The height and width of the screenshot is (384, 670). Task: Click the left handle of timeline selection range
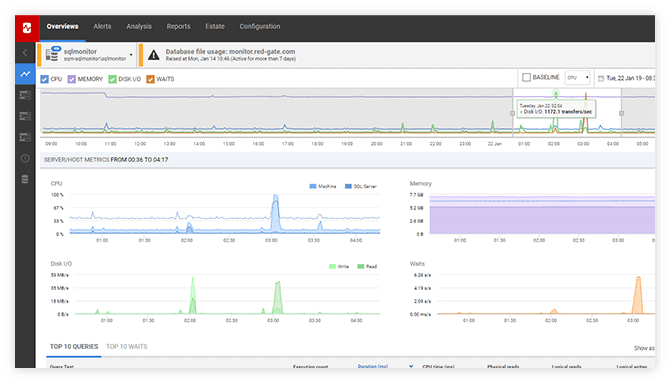tap(512, 113)
